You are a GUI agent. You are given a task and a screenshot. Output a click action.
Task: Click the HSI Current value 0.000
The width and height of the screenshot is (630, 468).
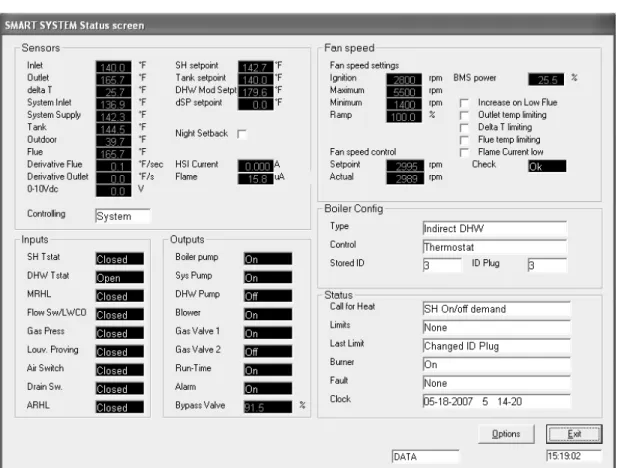coord(256,166)
